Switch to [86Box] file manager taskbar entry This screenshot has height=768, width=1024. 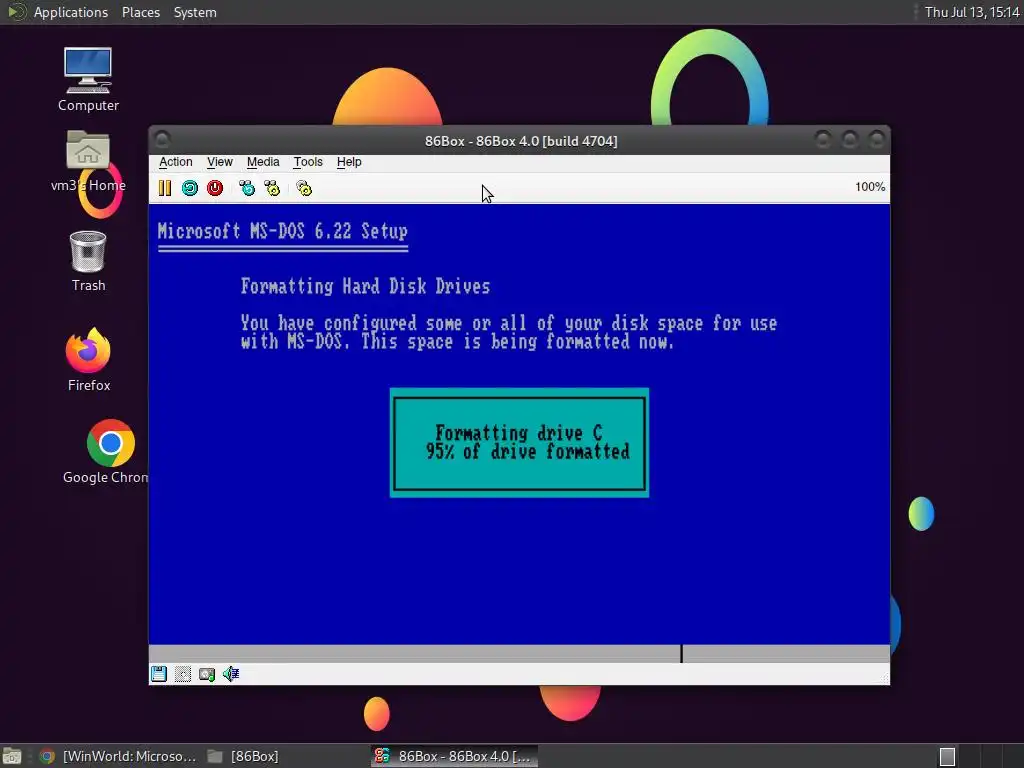click(x=243, y=756)
